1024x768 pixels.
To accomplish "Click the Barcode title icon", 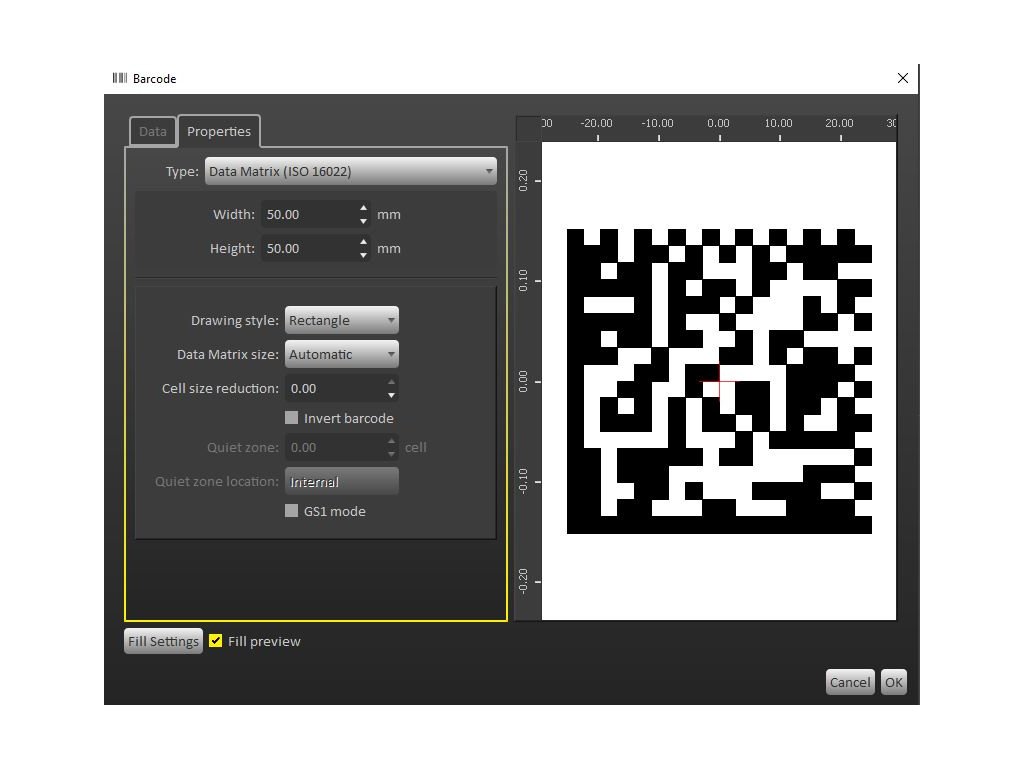I will click(x=120, y=78).
